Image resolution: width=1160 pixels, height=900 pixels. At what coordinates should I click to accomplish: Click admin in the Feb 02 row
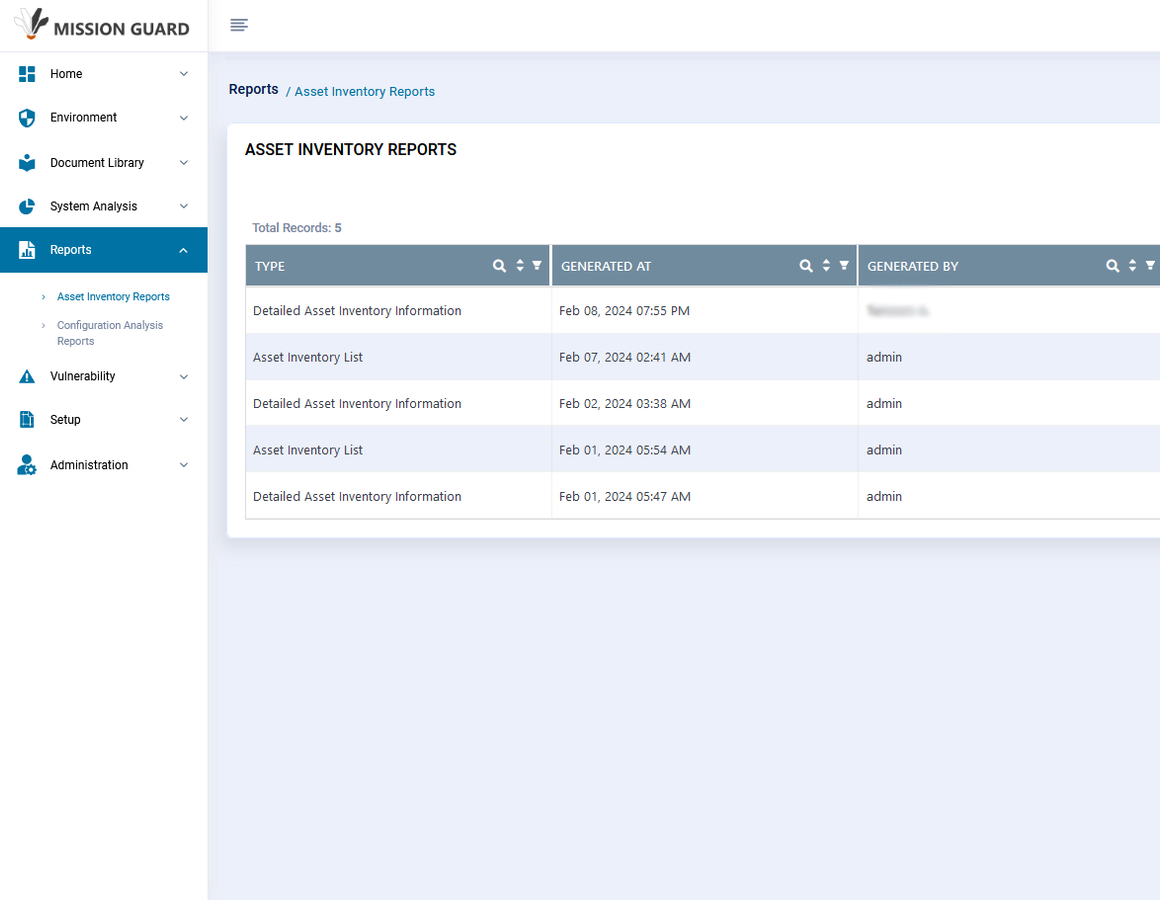click(x=884, y=404)
